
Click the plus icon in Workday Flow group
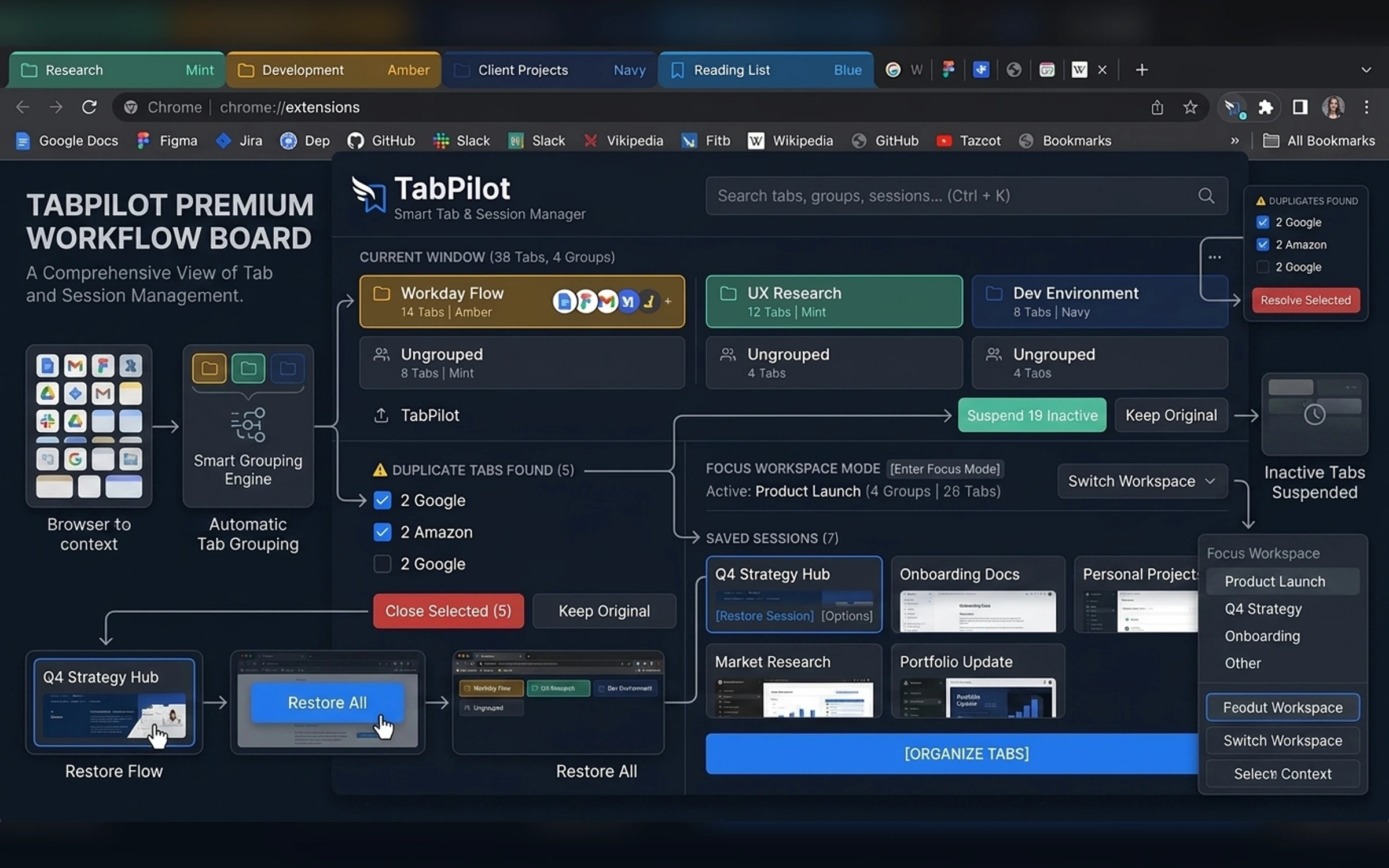point(668,301)
